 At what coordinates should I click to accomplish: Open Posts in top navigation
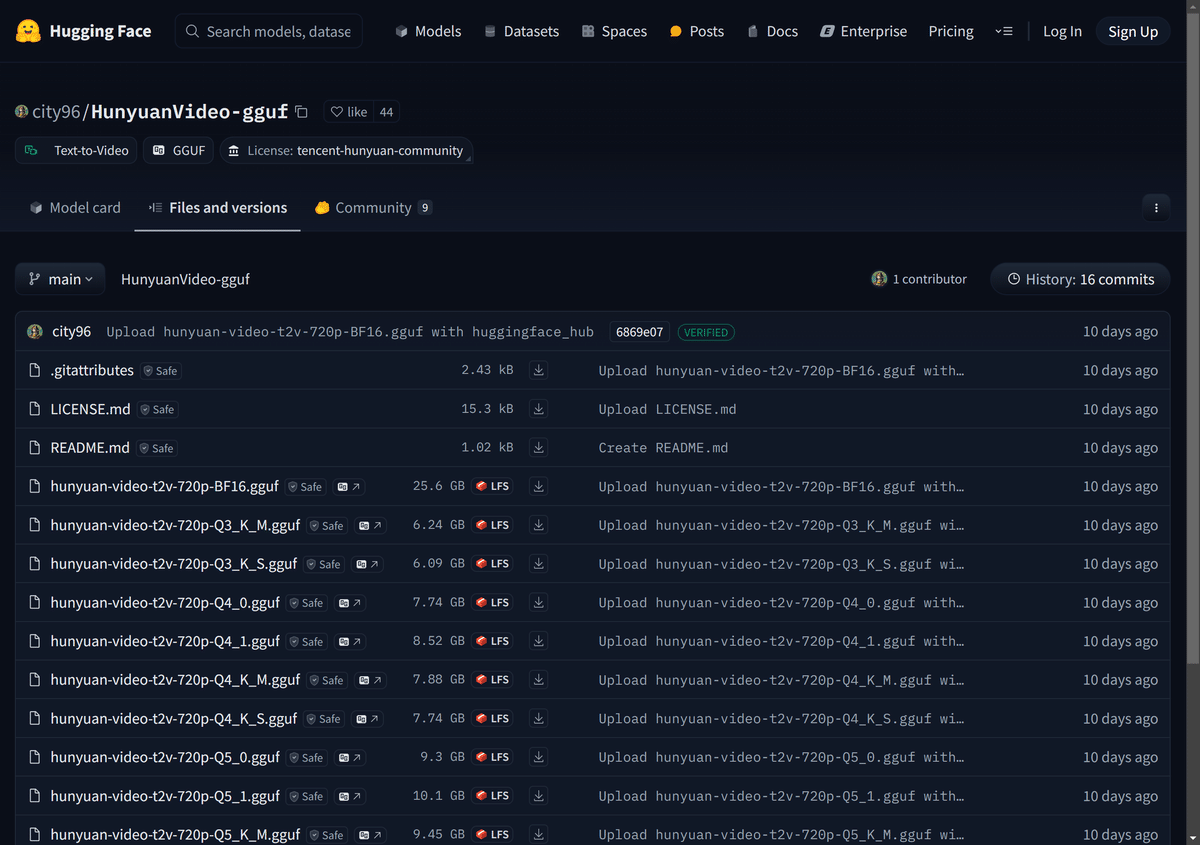point(696,31)
